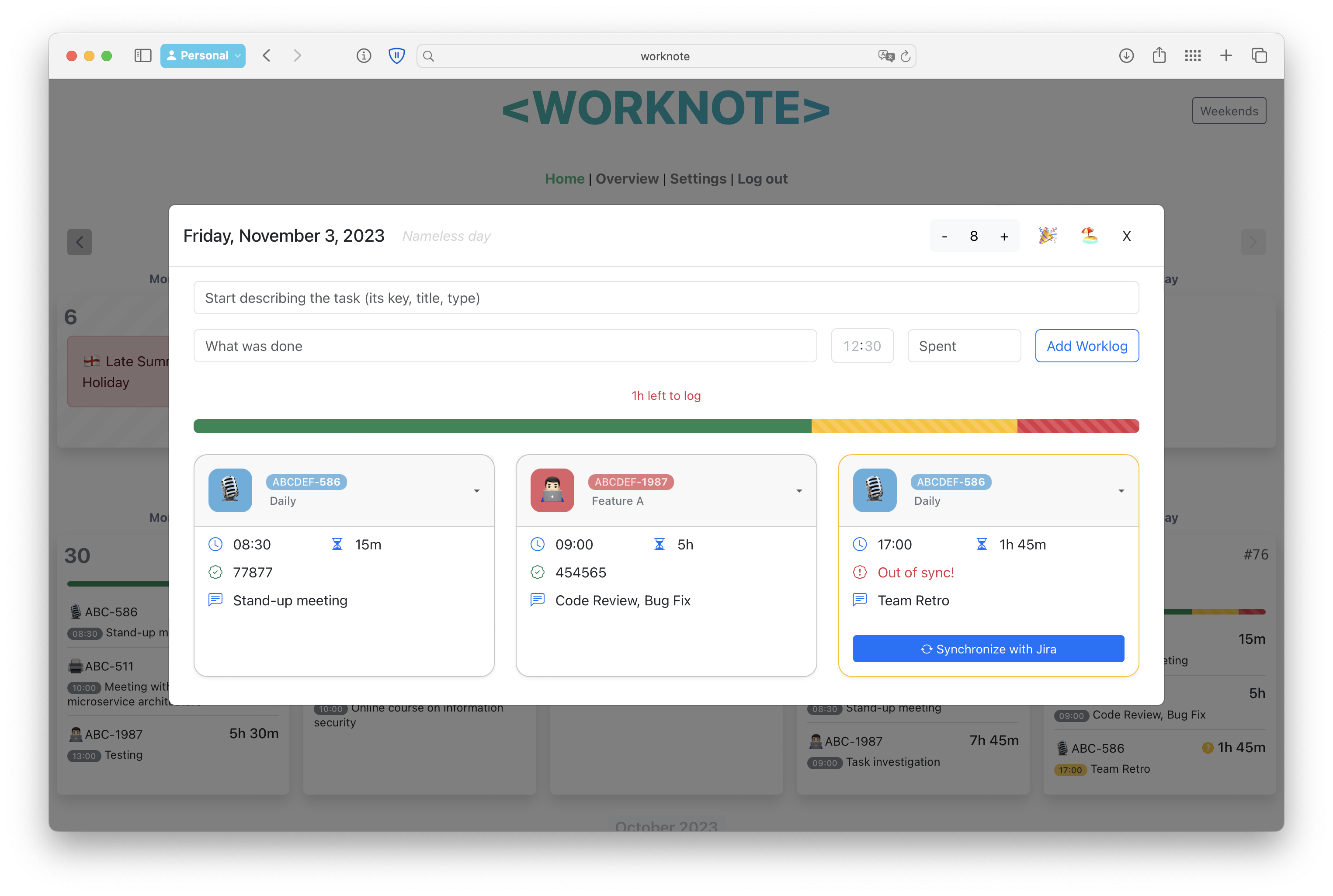Viewport: 1333px width, 896px height.
Task: Toggle the Weekends button
Action: coord(1229,111)
